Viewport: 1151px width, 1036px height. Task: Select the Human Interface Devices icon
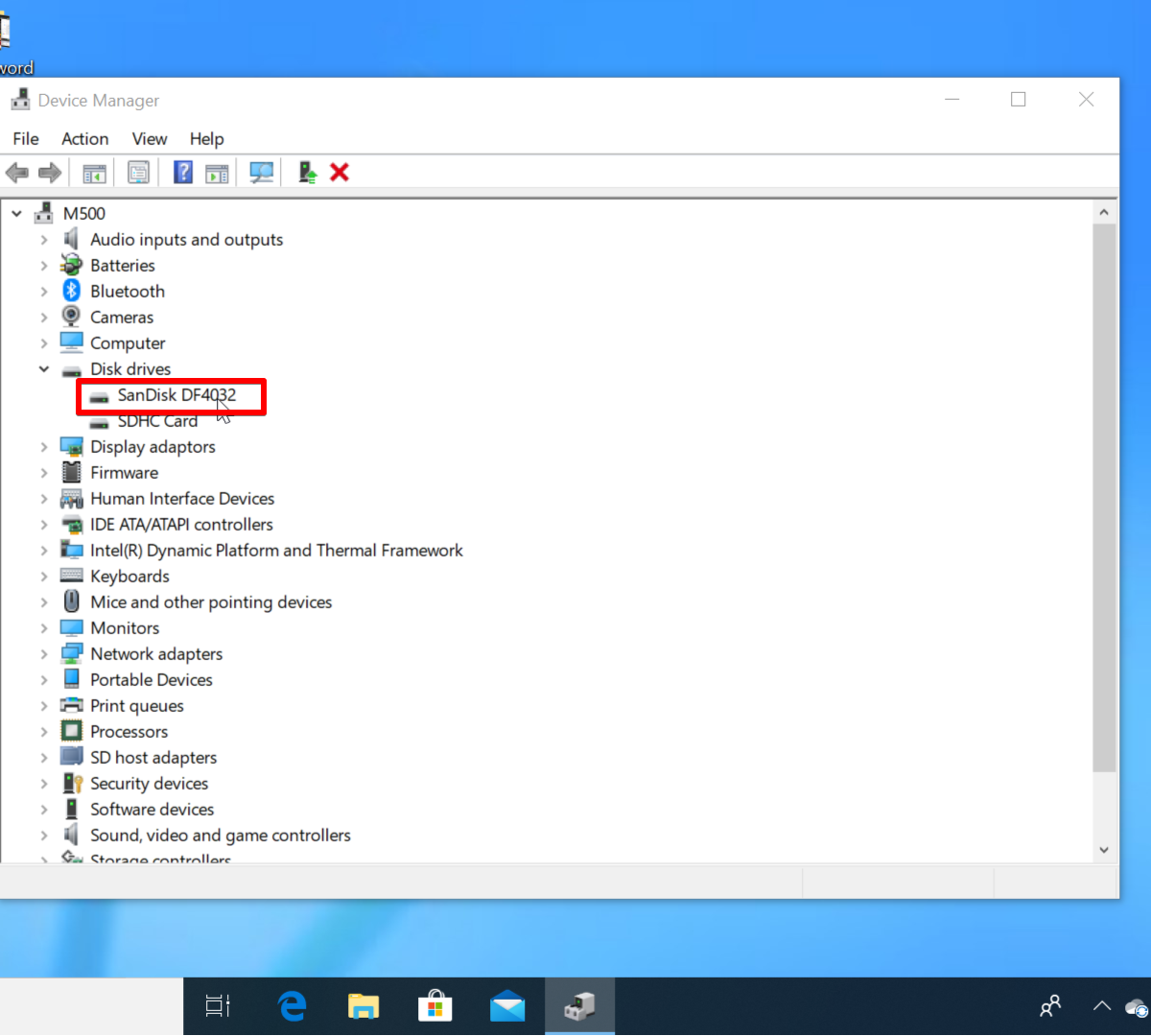pyautogui.click(x=72, y=499)
